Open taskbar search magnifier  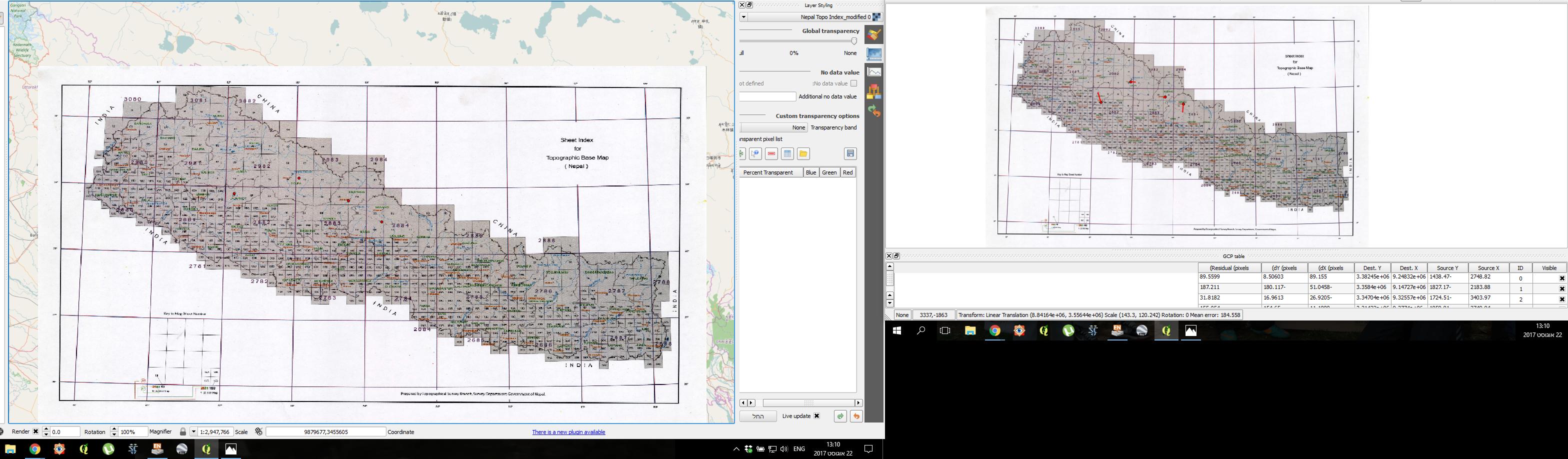point(921,330)
